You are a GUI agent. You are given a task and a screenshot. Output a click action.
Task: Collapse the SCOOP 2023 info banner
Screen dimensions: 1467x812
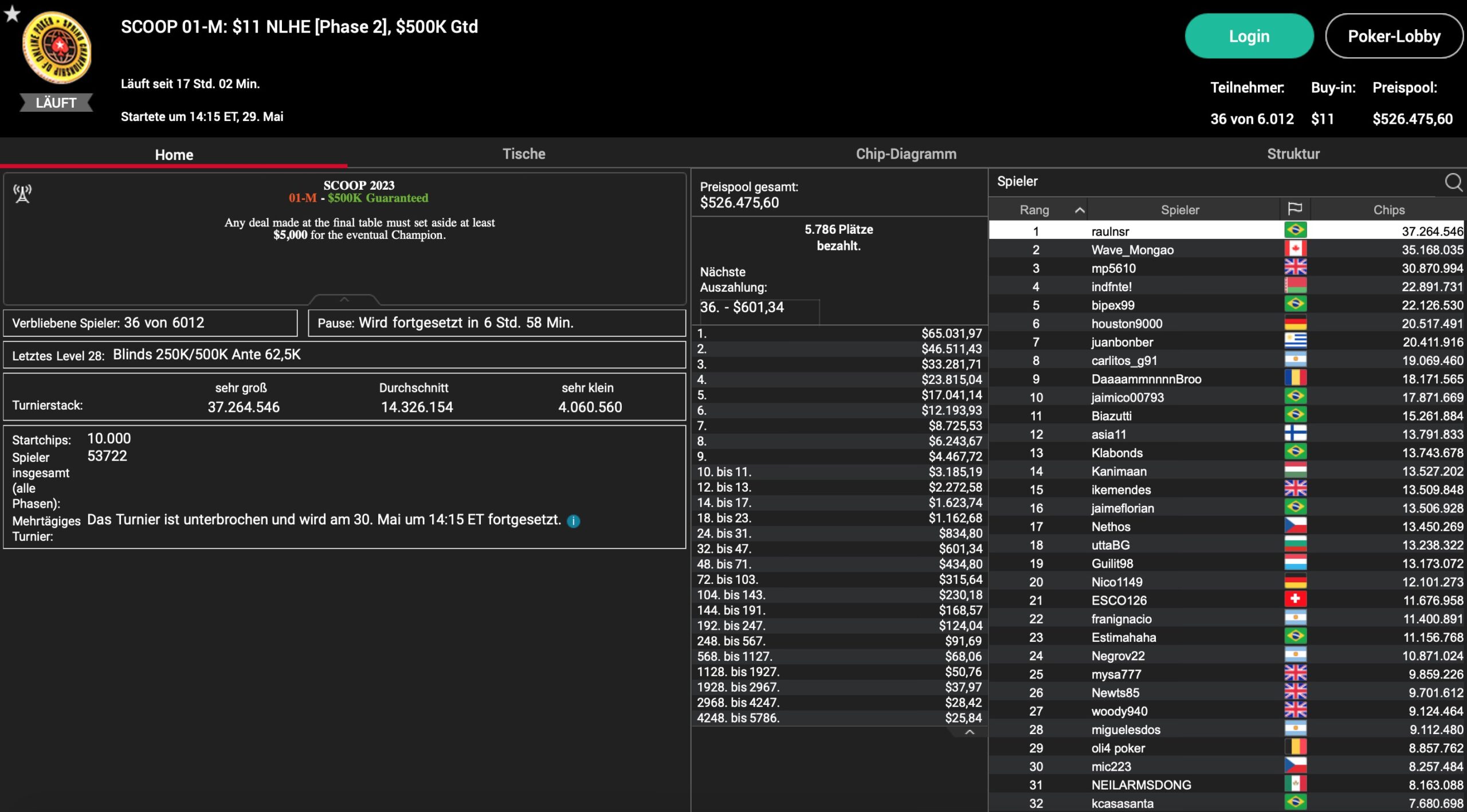pyautogui.click(x=344, y=299)
